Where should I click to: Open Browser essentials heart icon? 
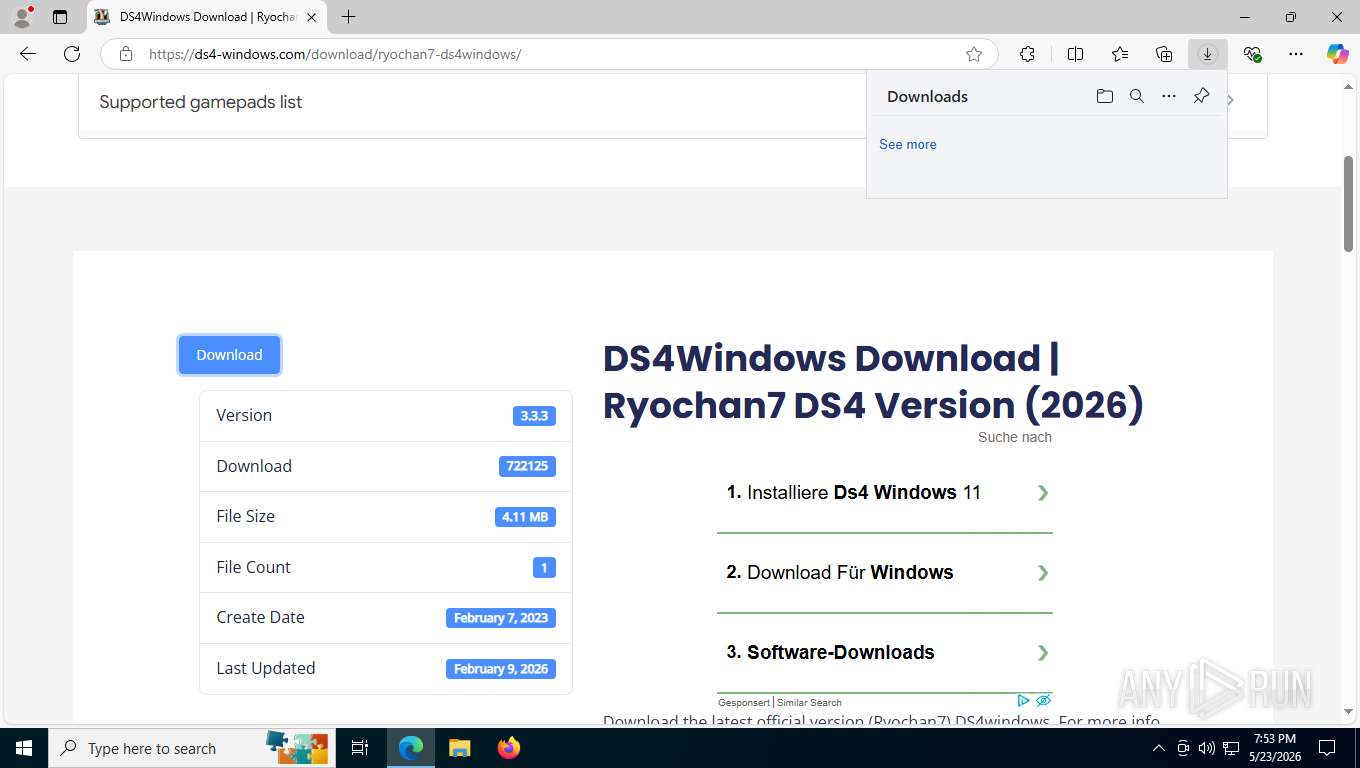coord(1252,54)
